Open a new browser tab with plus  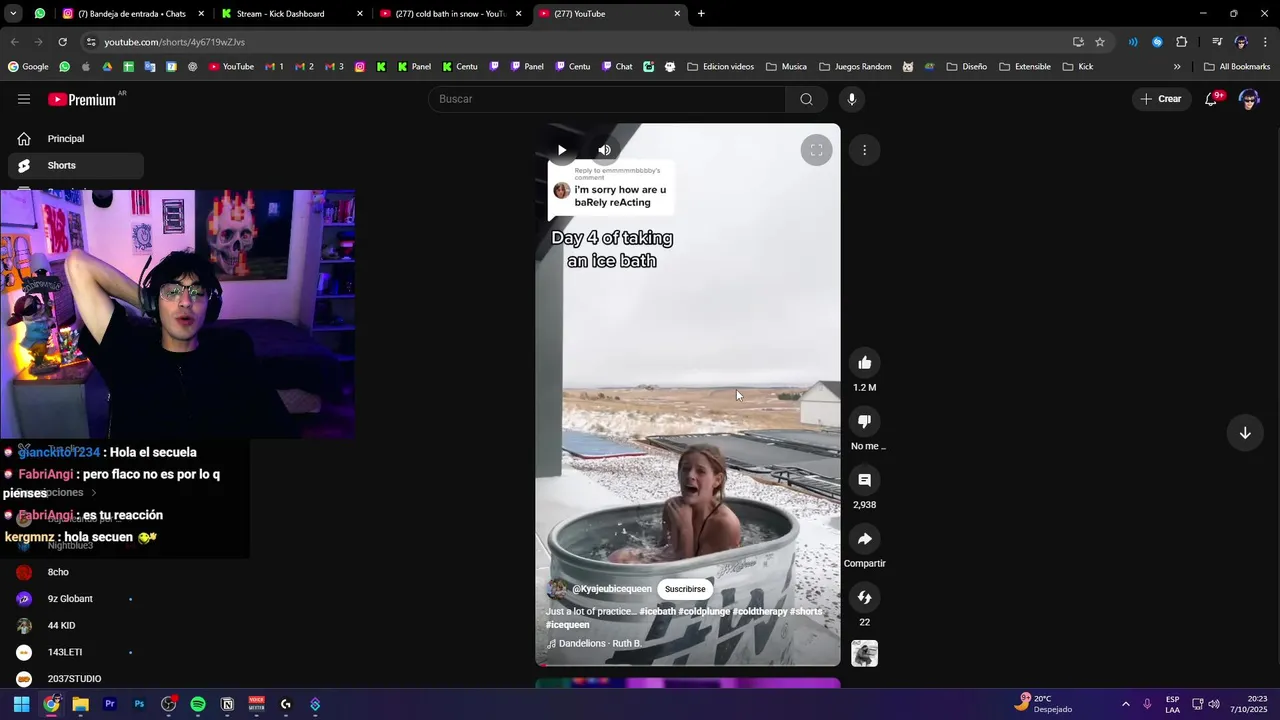pos(701,14)
